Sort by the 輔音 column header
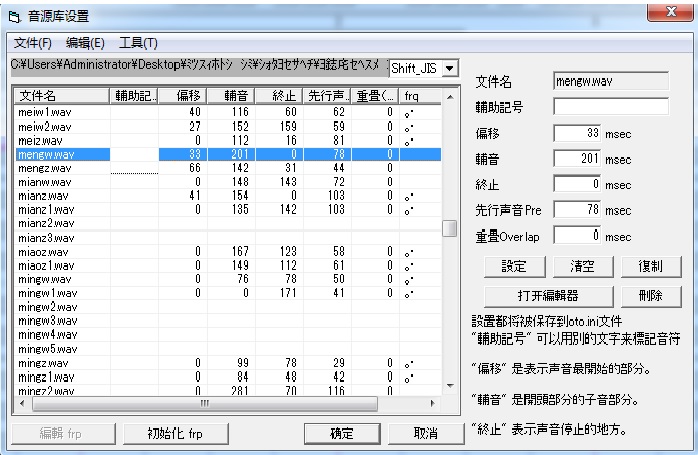Screen dimensions: 698x455 (231, 96)
